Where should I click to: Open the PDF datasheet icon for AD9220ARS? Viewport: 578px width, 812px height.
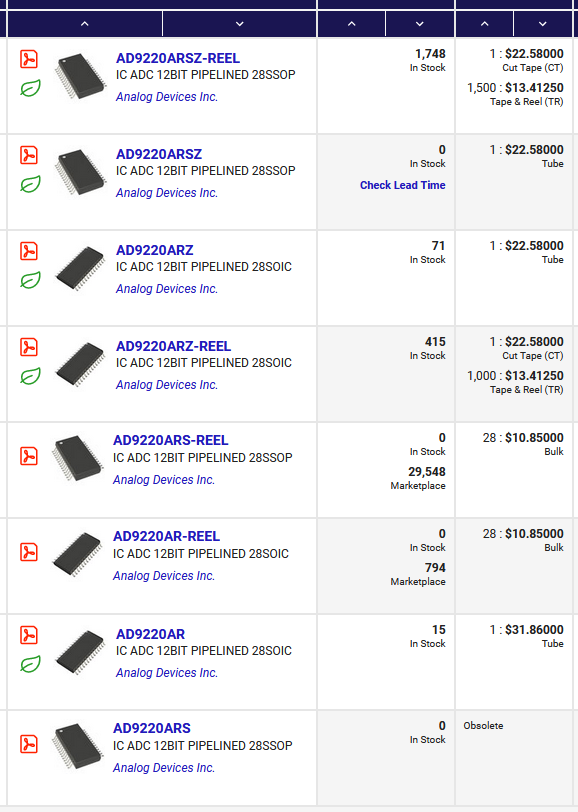pyautogui.click(x=29, y=744)
